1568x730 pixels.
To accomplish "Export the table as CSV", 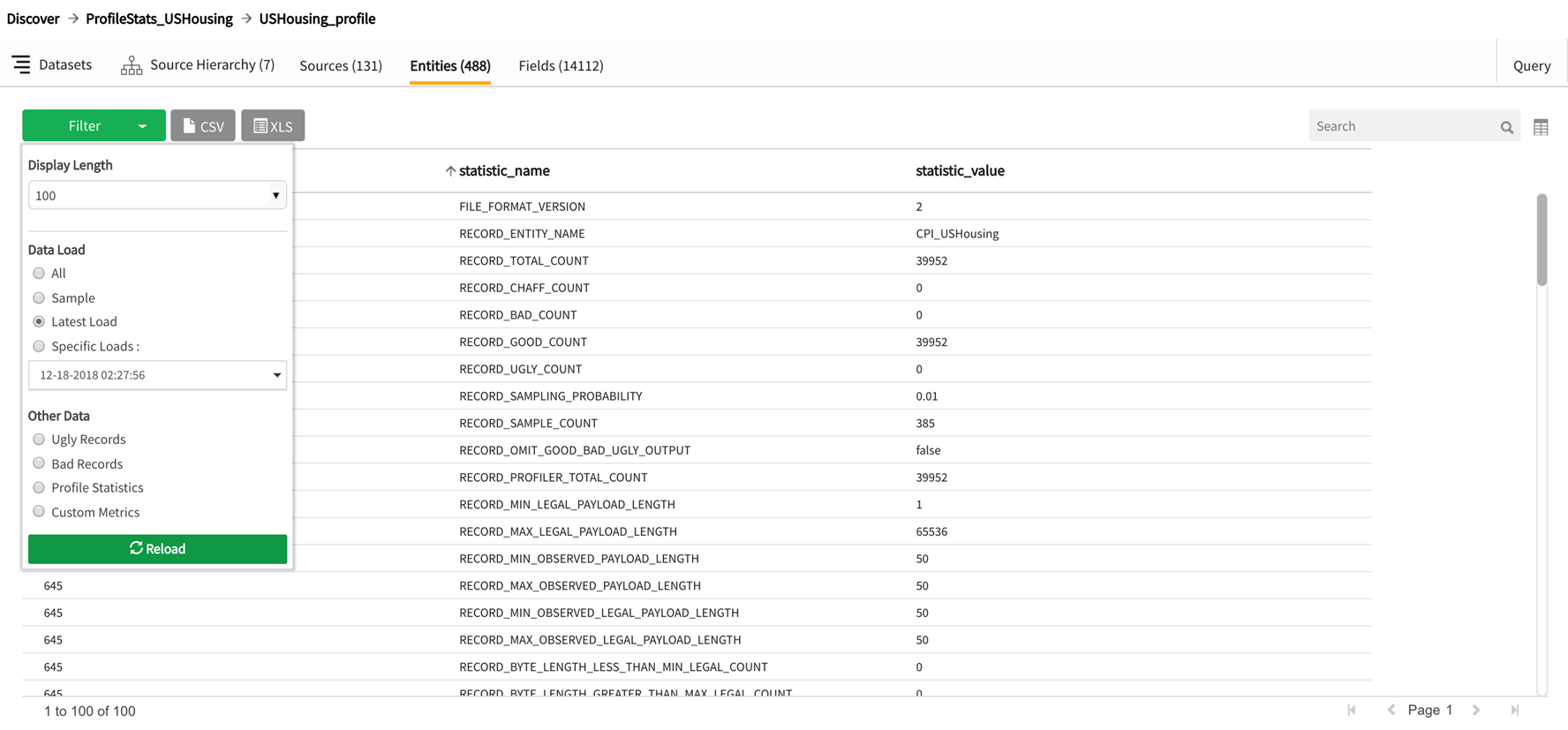I will [x=203, y=125].
